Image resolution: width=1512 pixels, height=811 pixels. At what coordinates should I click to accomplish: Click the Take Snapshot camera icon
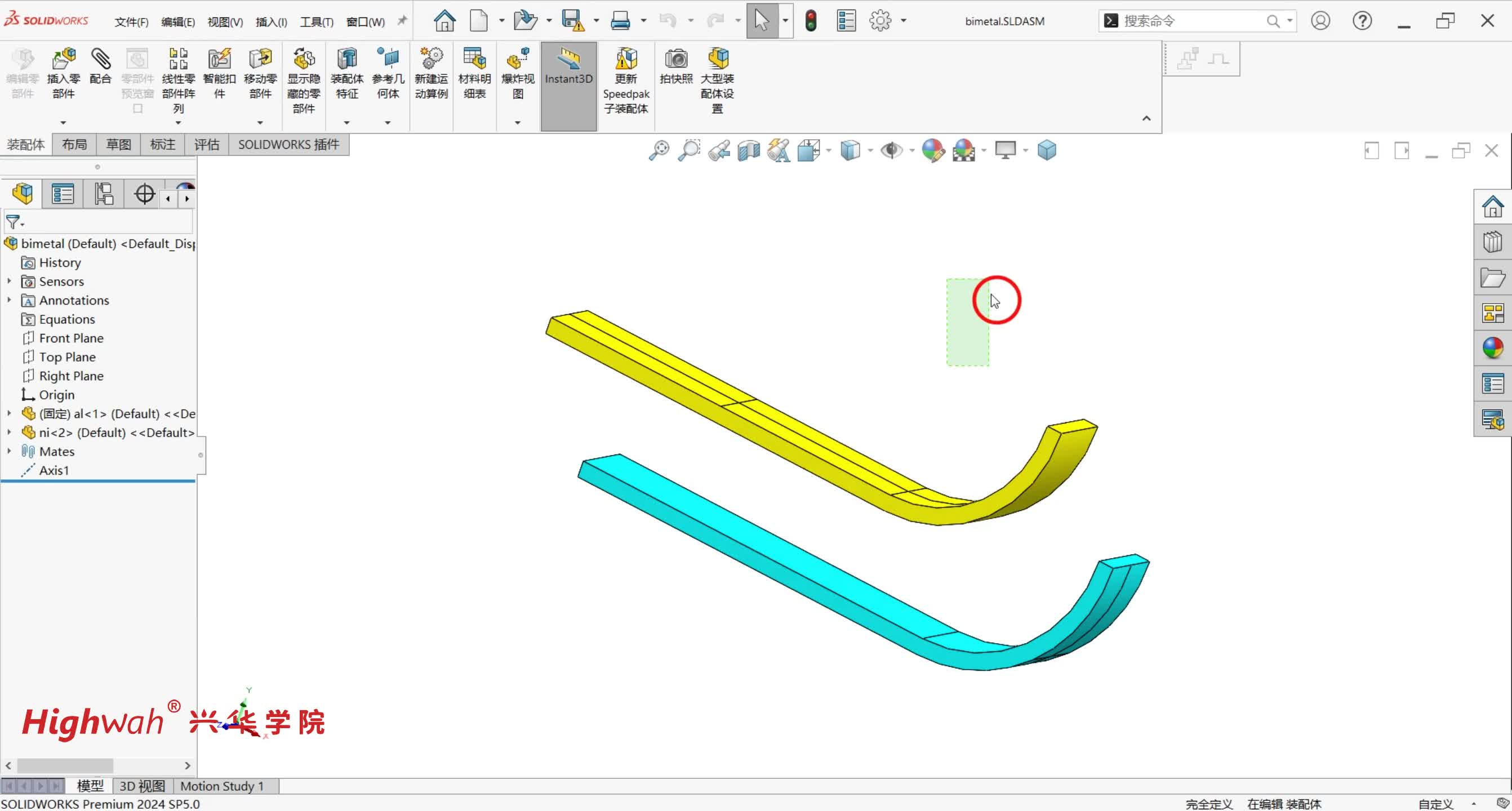[x=675, y=59]
